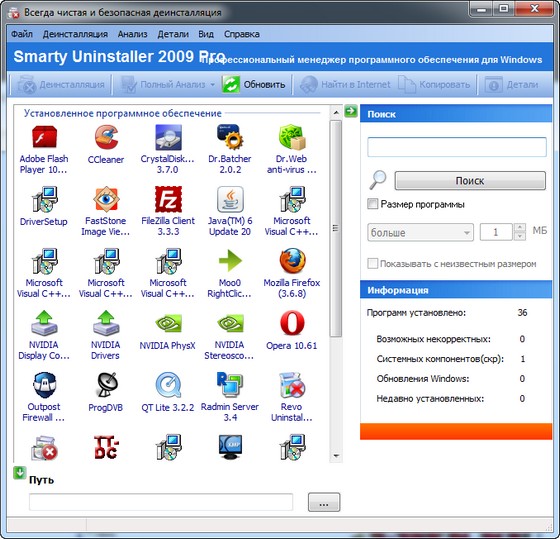560x539 pixels.
Task: Enable the Размер программы checkbox
Action: tap(372, 204)
